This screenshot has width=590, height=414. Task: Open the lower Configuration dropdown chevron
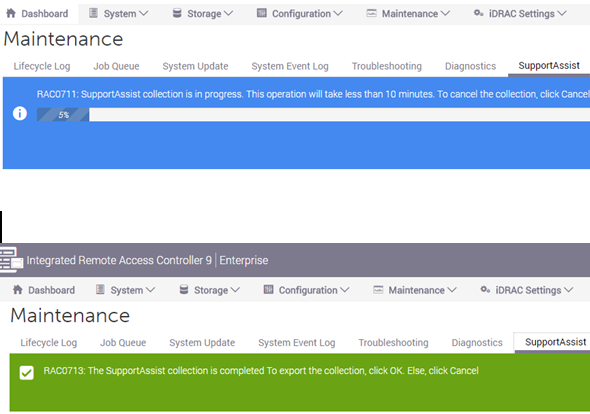344,290
